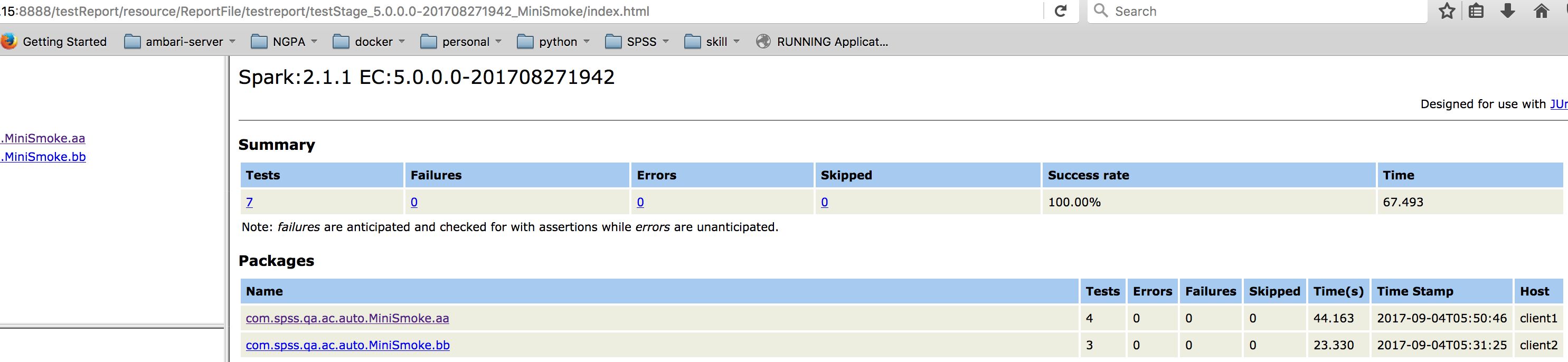Click the docker bookmark label
Viewport: 1568px width, 362px height.
click(374, 41)
